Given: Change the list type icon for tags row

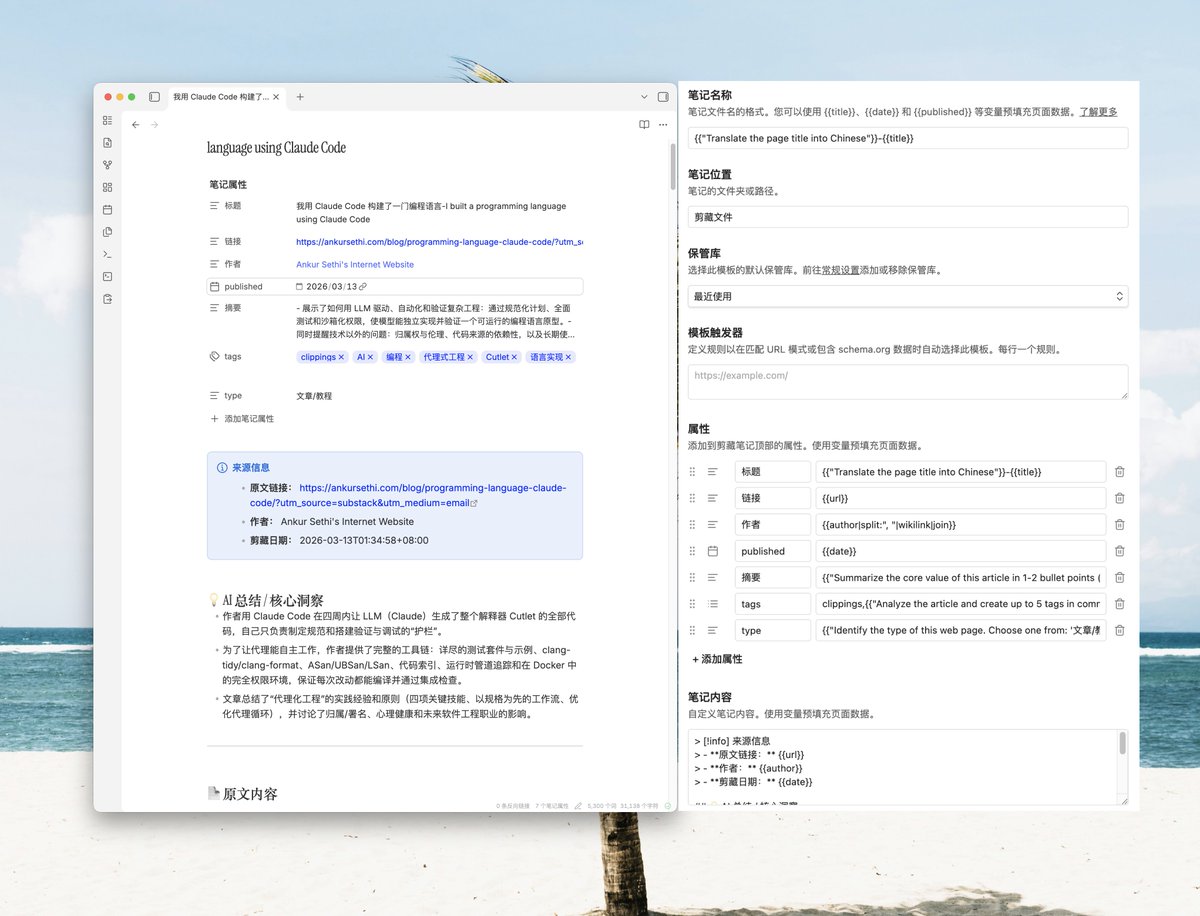Looking at the screenshot, I should pos(713,604).
